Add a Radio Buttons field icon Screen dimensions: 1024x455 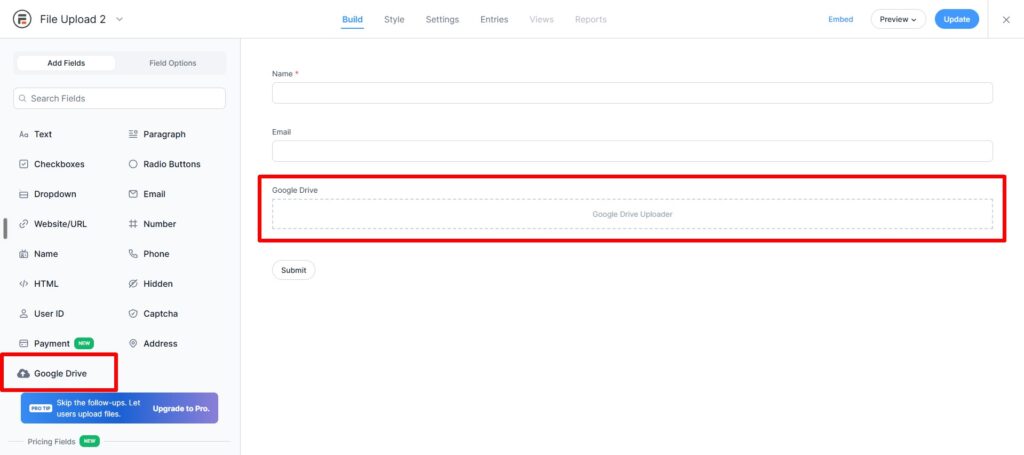(x=133, y=165)
